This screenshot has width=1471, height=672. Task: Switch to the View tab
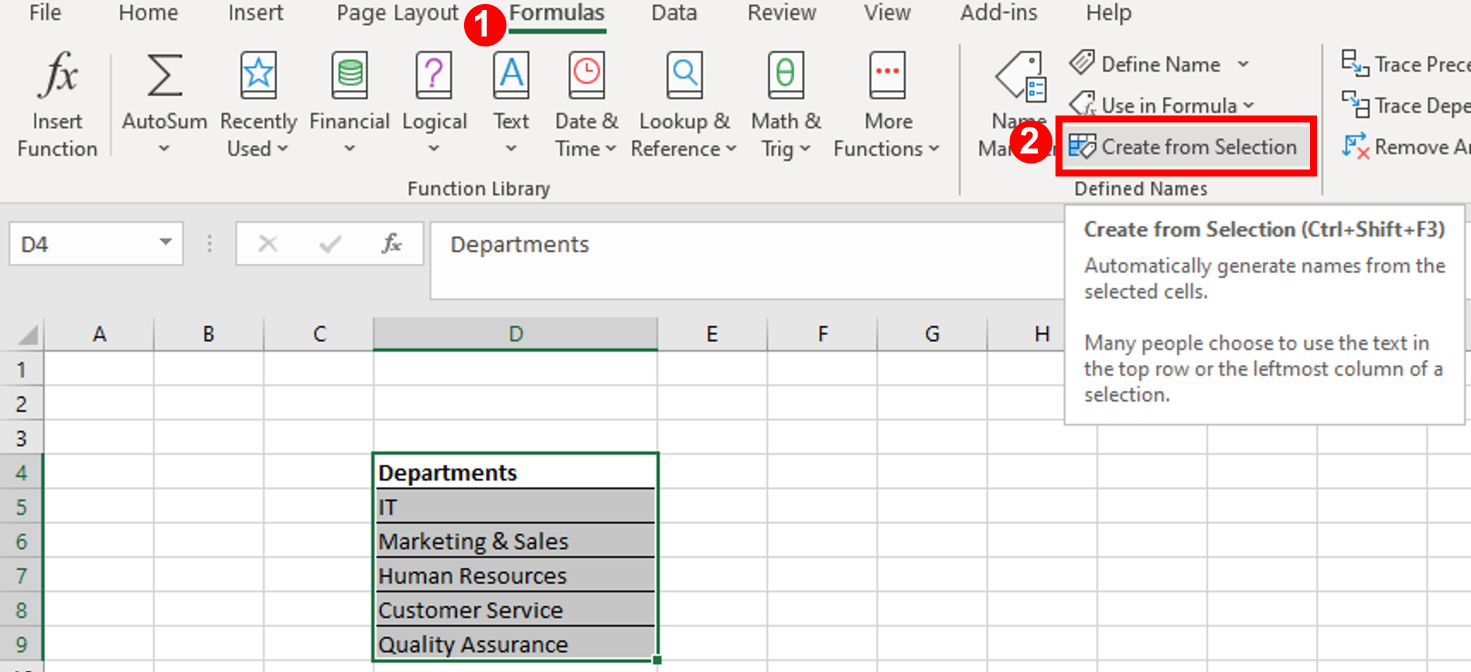(887, 13)
